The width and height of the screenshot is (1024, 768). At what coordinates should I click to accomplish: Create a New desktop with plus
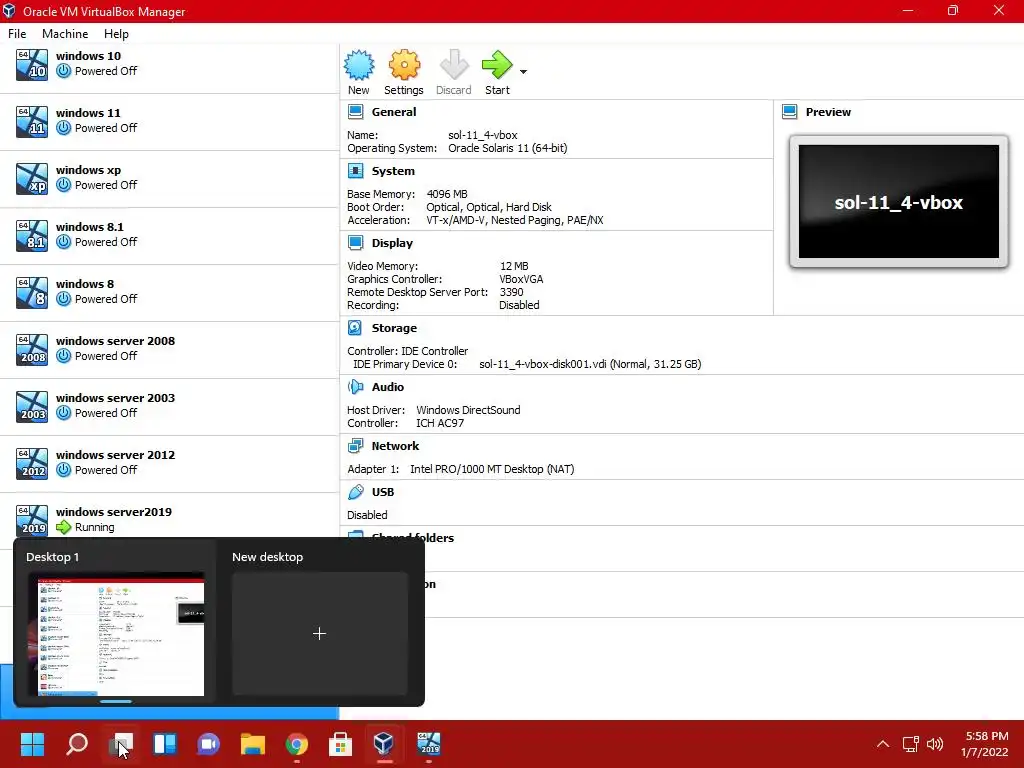coord(319,633)
